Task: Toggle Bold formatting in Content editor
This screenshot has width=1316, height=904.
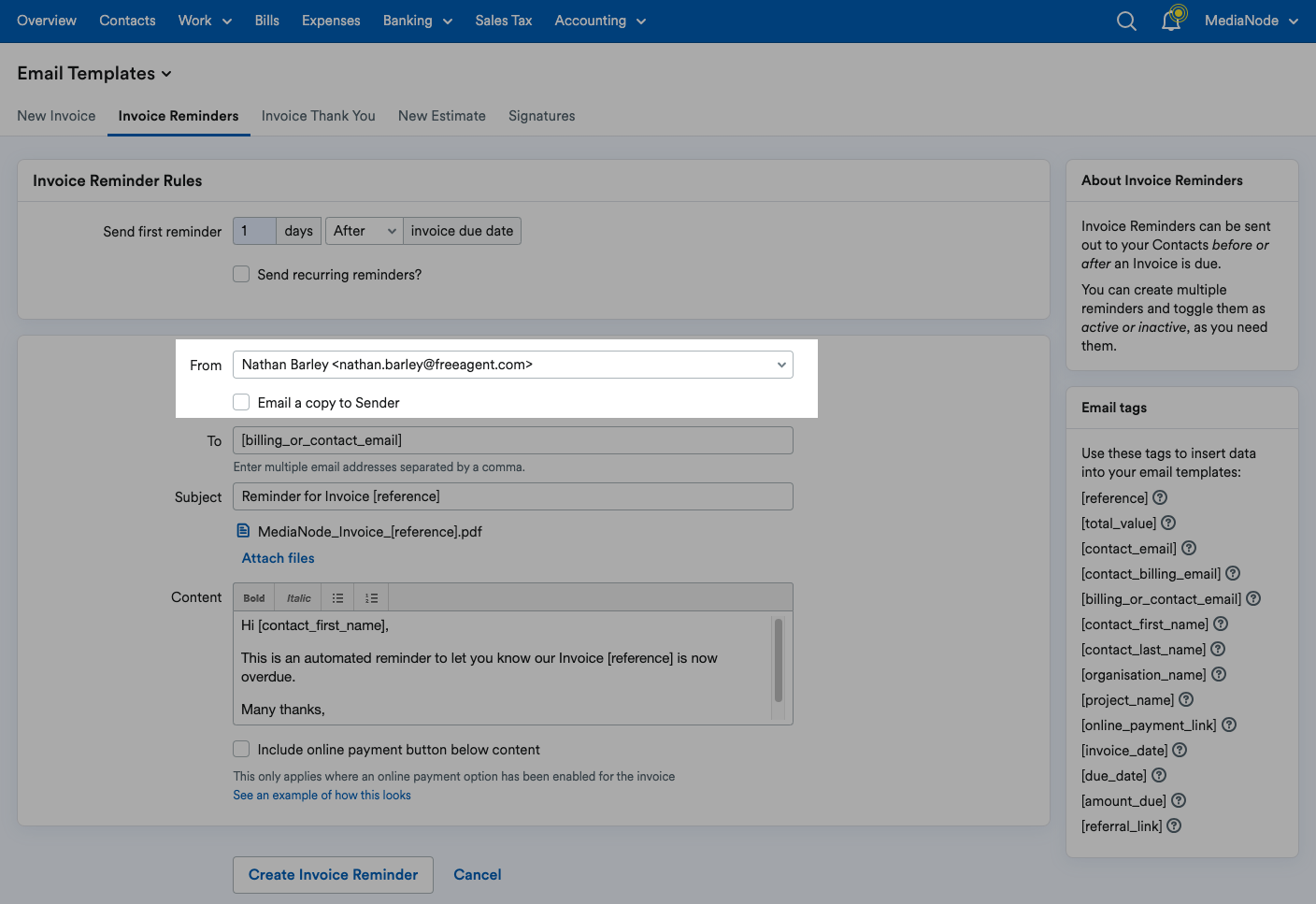Action: [x=254, y=598]
